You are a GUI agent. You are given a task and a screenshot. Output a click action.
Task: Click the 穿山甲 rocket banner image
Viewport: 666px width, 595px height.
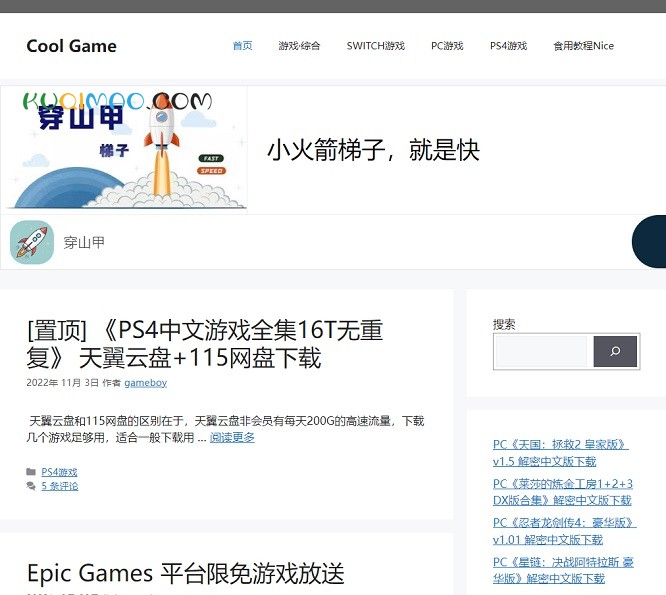(x=124, y=149)
